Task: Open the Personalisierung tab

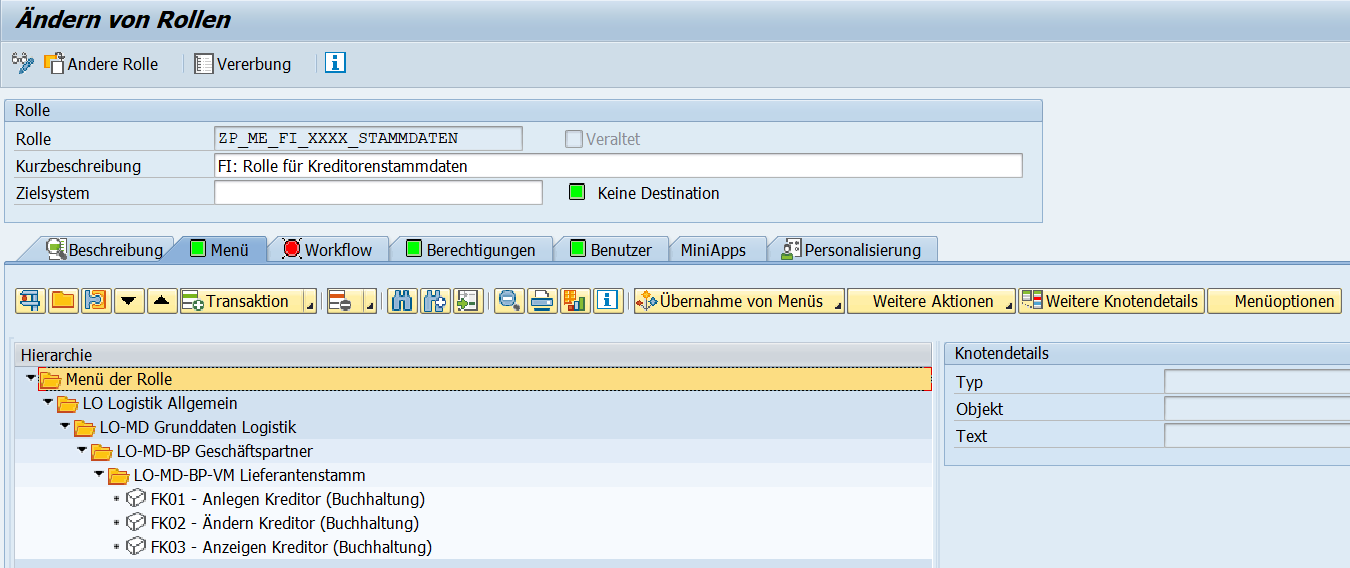Action: [x=851, y=250]
